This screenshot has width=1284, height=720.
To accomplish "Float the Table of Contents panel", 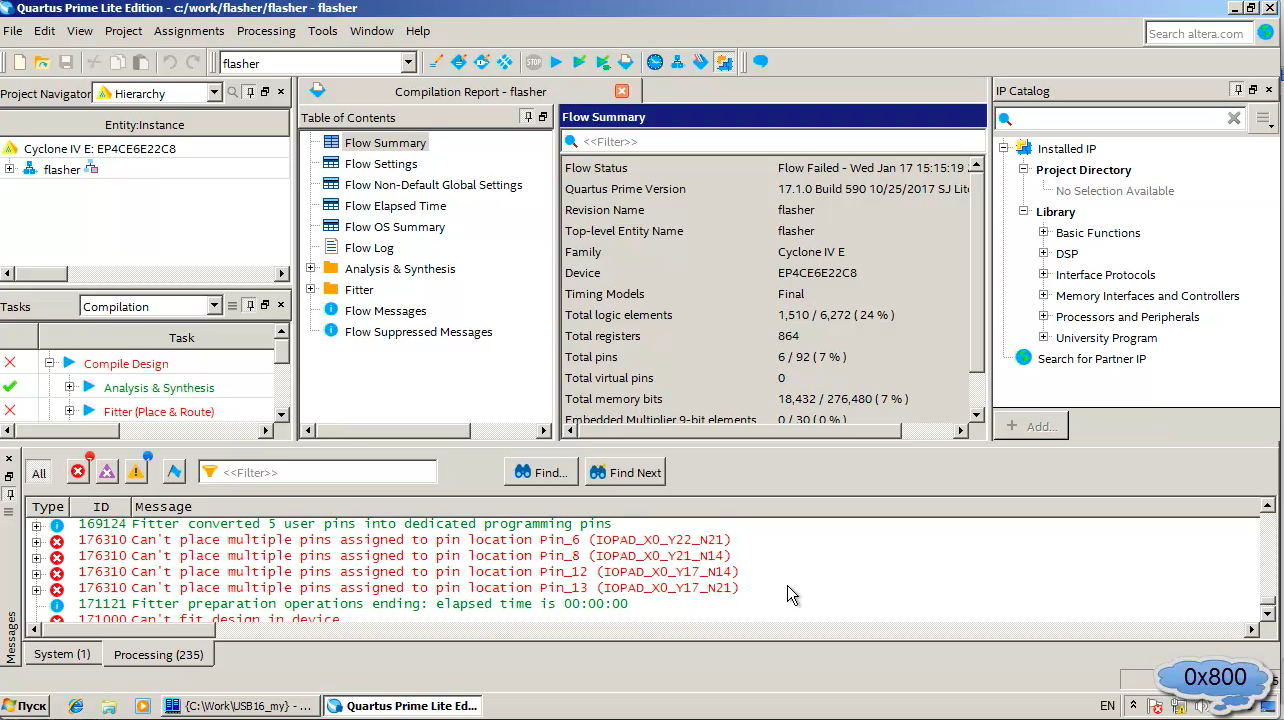I will tap(543, 117).
